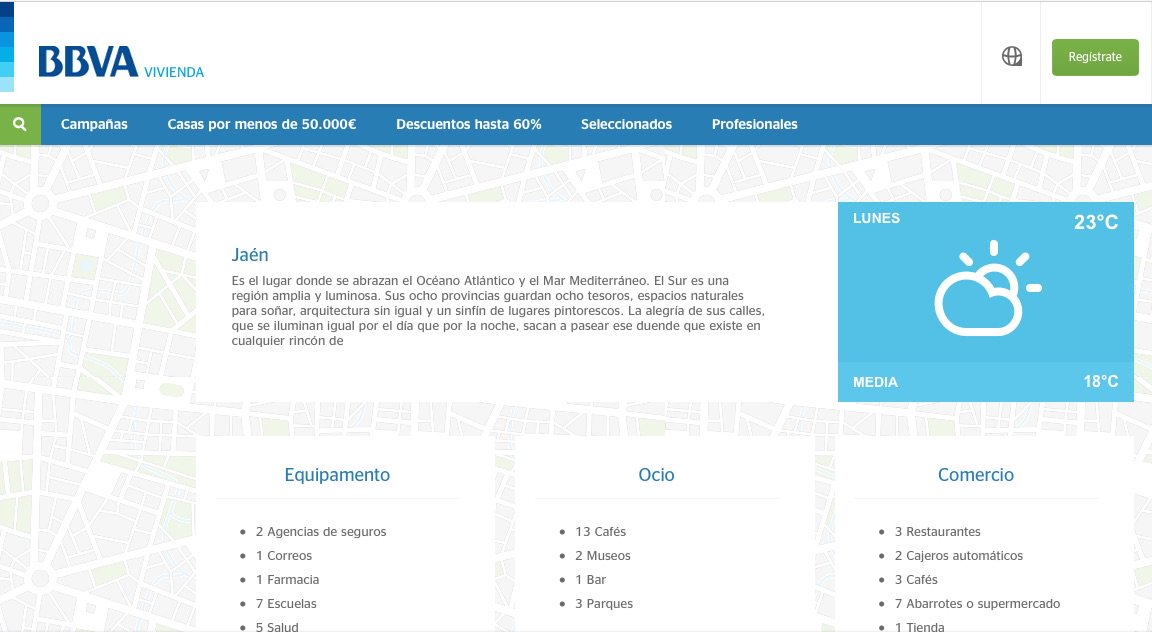Select '1 Correos' list item
This screenshot has height=632, width=1152.
[x=284, y=556]
